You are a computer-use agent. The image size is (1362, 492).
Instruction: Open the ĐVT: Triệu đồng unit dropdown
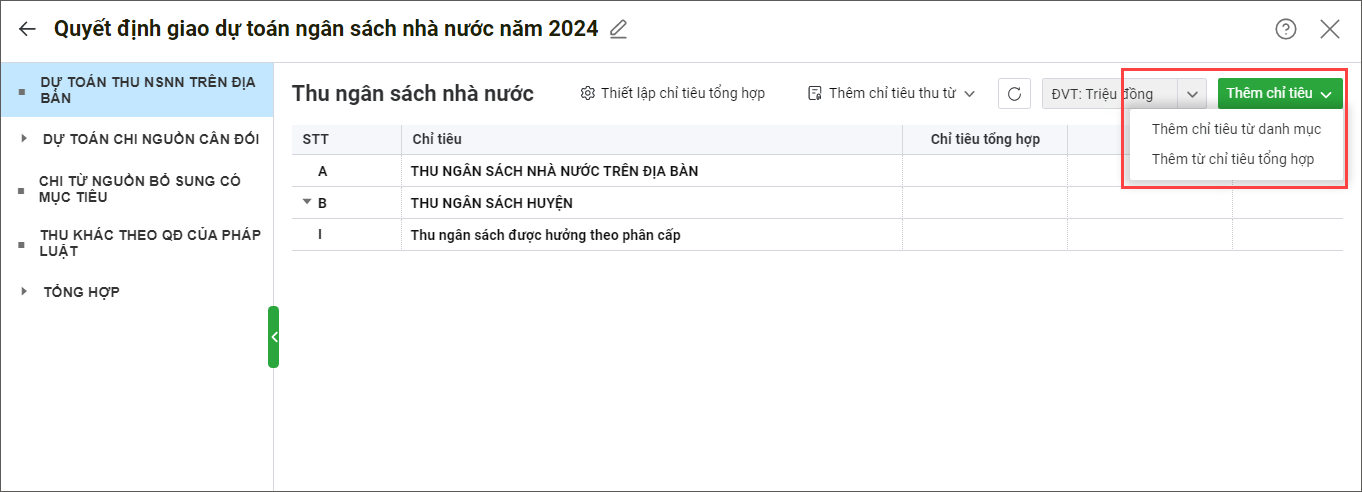pyautogui.click(x=1191, y=94)
